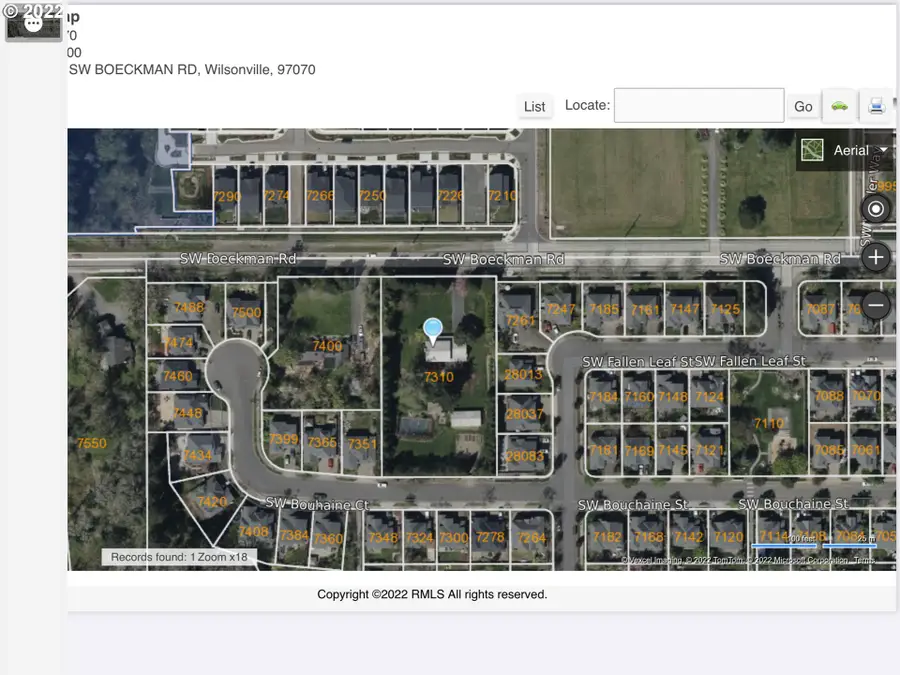Image resolution: width=900 pixels, height=675 pixels.
Task: Recenter the map with the target icon
Action: click(875, 208)
